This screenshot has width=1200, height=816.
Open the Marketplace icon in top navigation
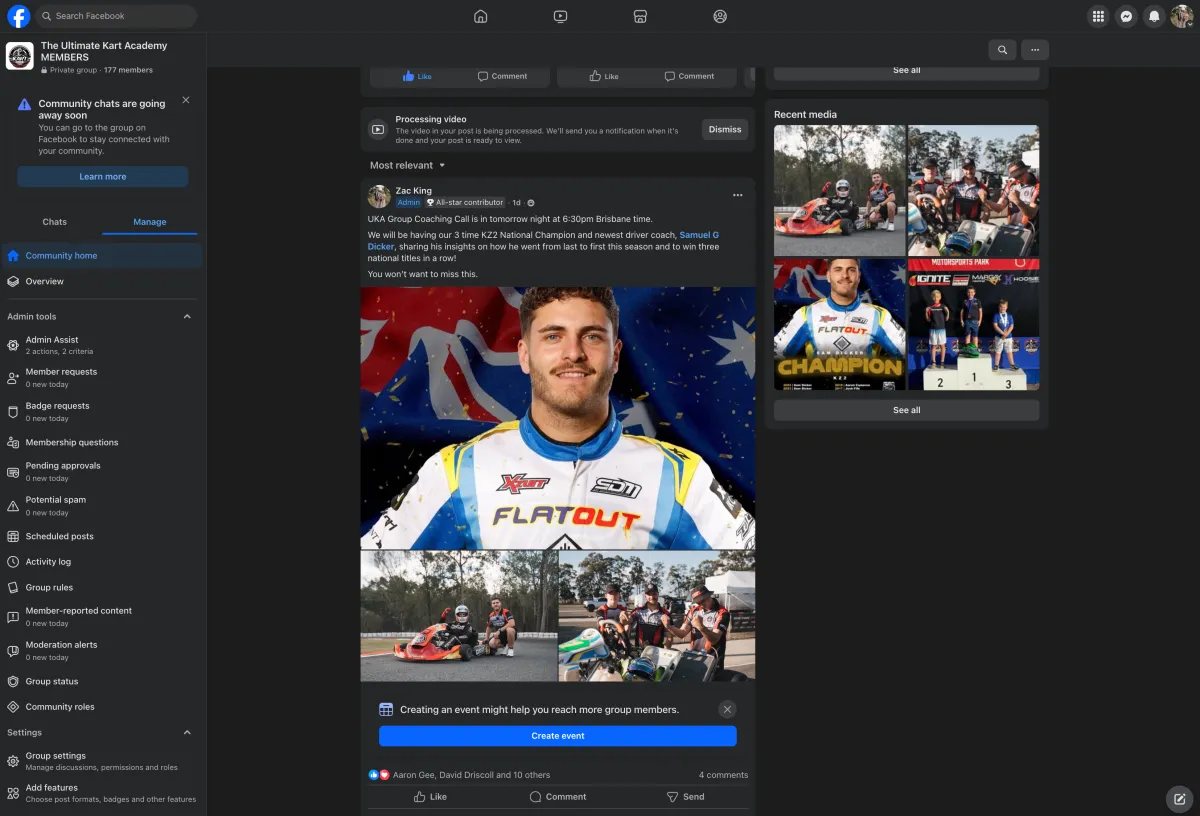point(640,16)
